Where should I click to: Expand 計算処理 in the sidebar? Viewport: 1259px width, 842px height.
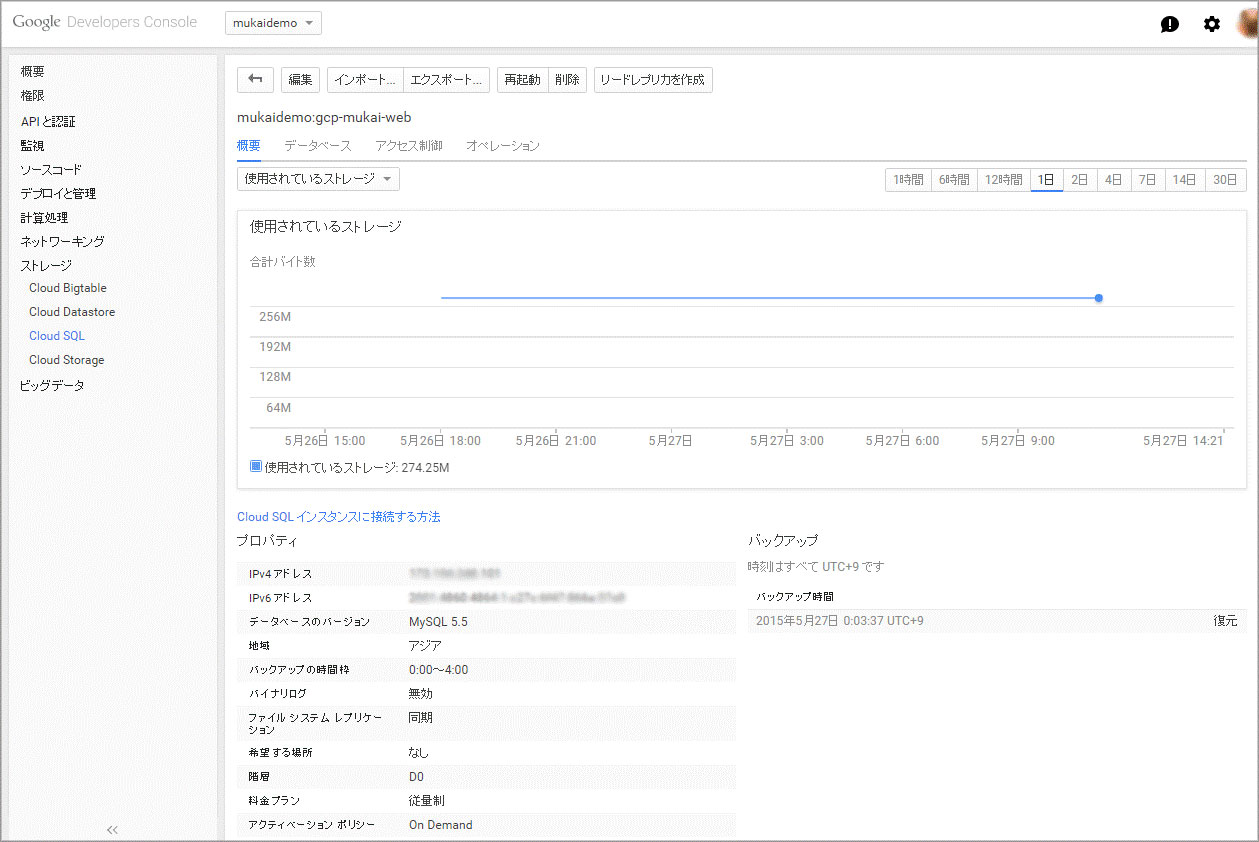[x=44, y=218]
